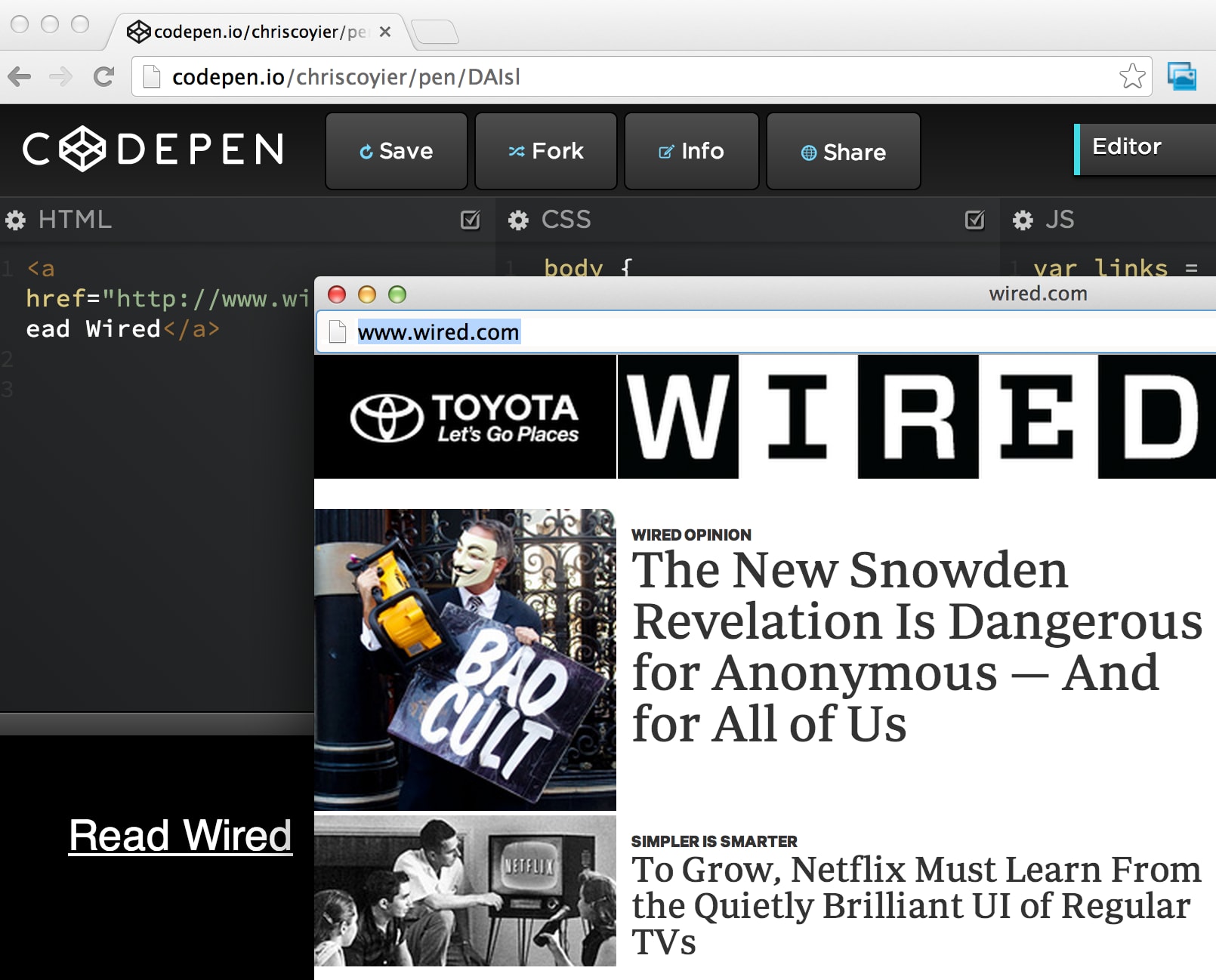
Task: Open the Bad Cult article photo
Action: point(465,659)
